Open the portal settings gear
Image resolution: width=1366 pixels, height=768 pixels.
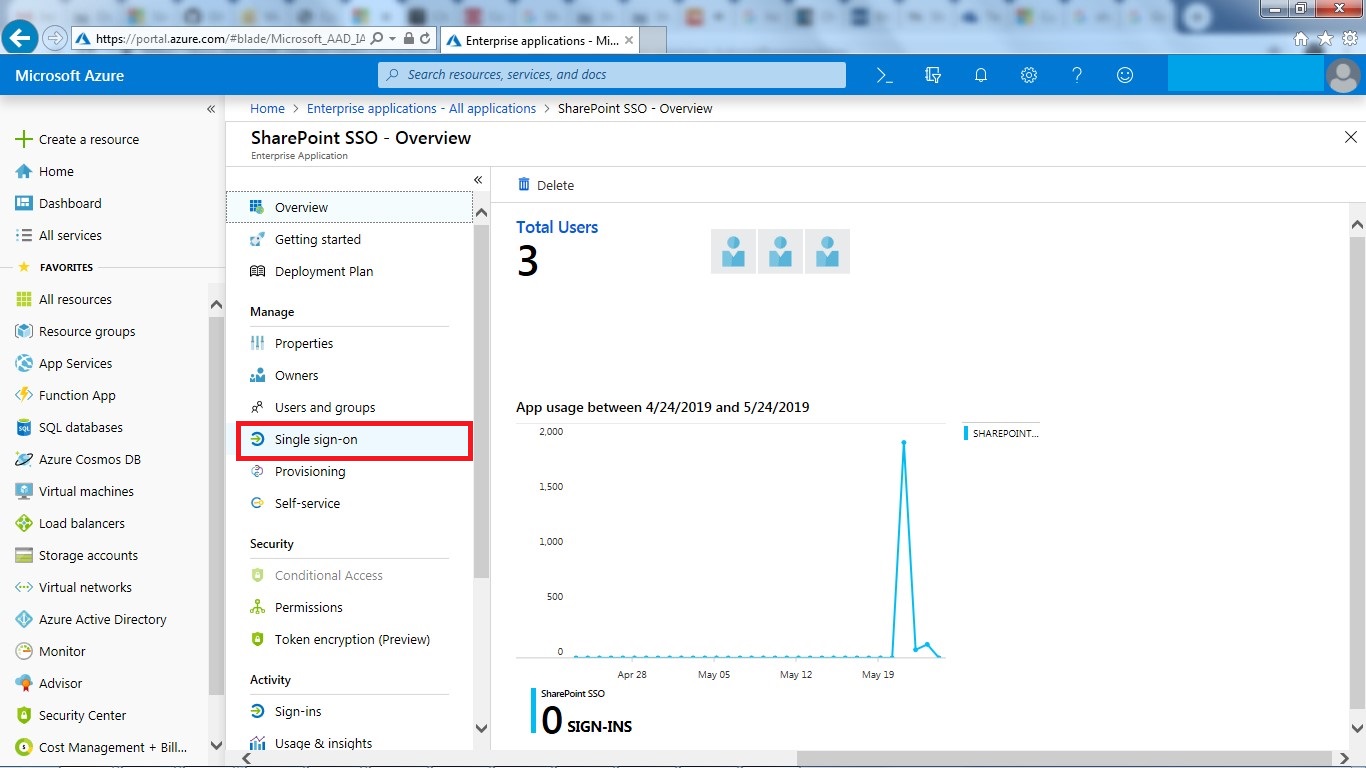click(1028, 74)
